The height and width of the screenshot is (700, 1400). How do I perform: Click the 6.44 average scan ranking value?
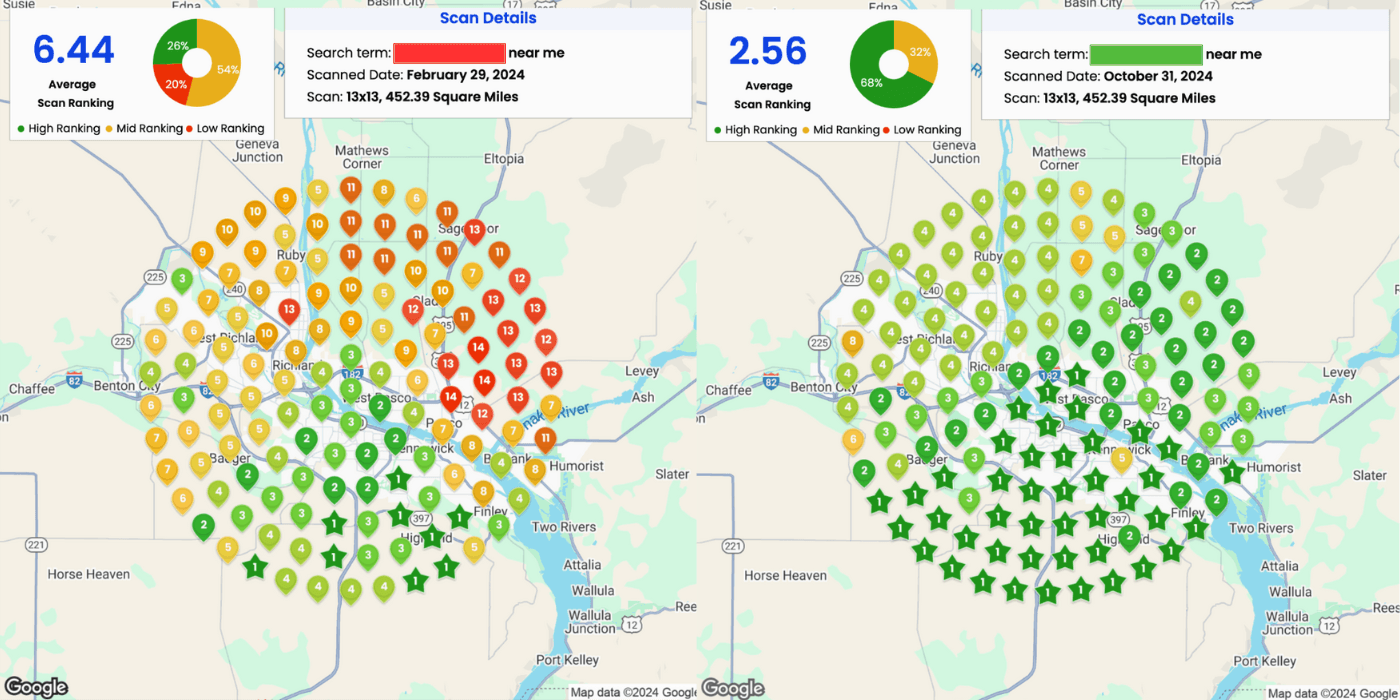coord(74,49)
